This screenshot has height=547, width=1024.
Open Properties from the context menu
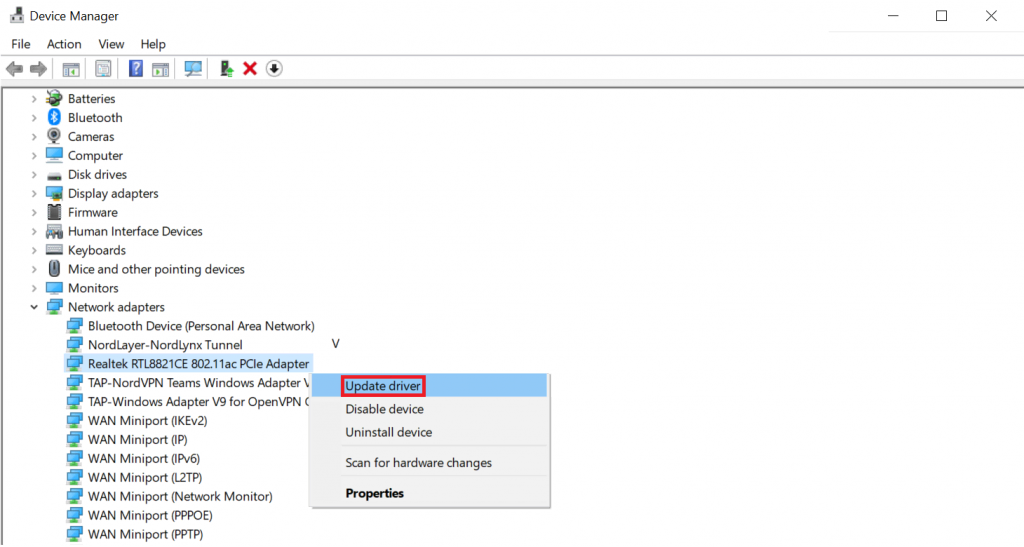tap(374, 493)
